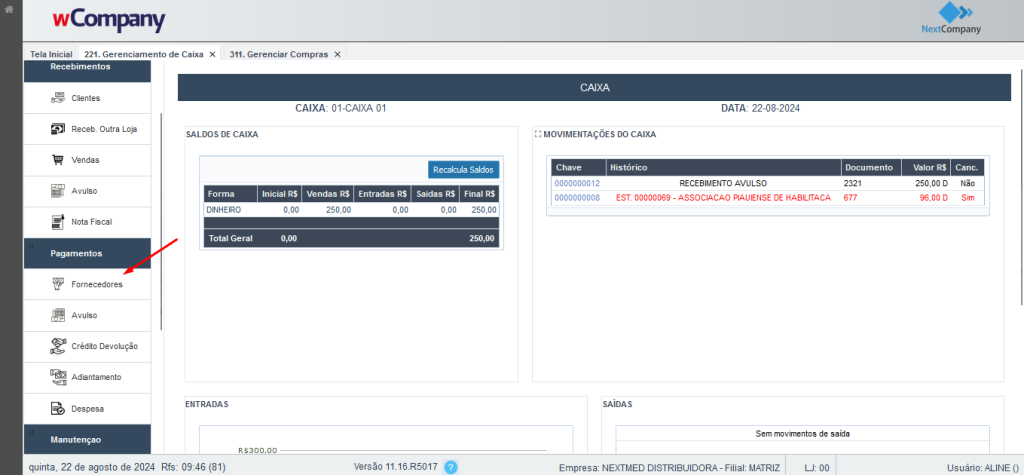Viewport: 1024px width, 475px height.
Task: Select Crédito Devolução in sidebar
Action: [x=104, y=346]
